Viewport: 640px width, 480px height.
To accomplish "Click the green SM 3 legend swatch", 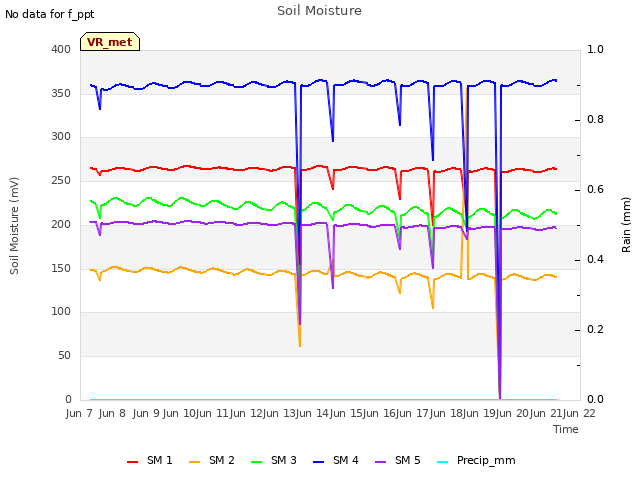I will click(x=257, y=462).
